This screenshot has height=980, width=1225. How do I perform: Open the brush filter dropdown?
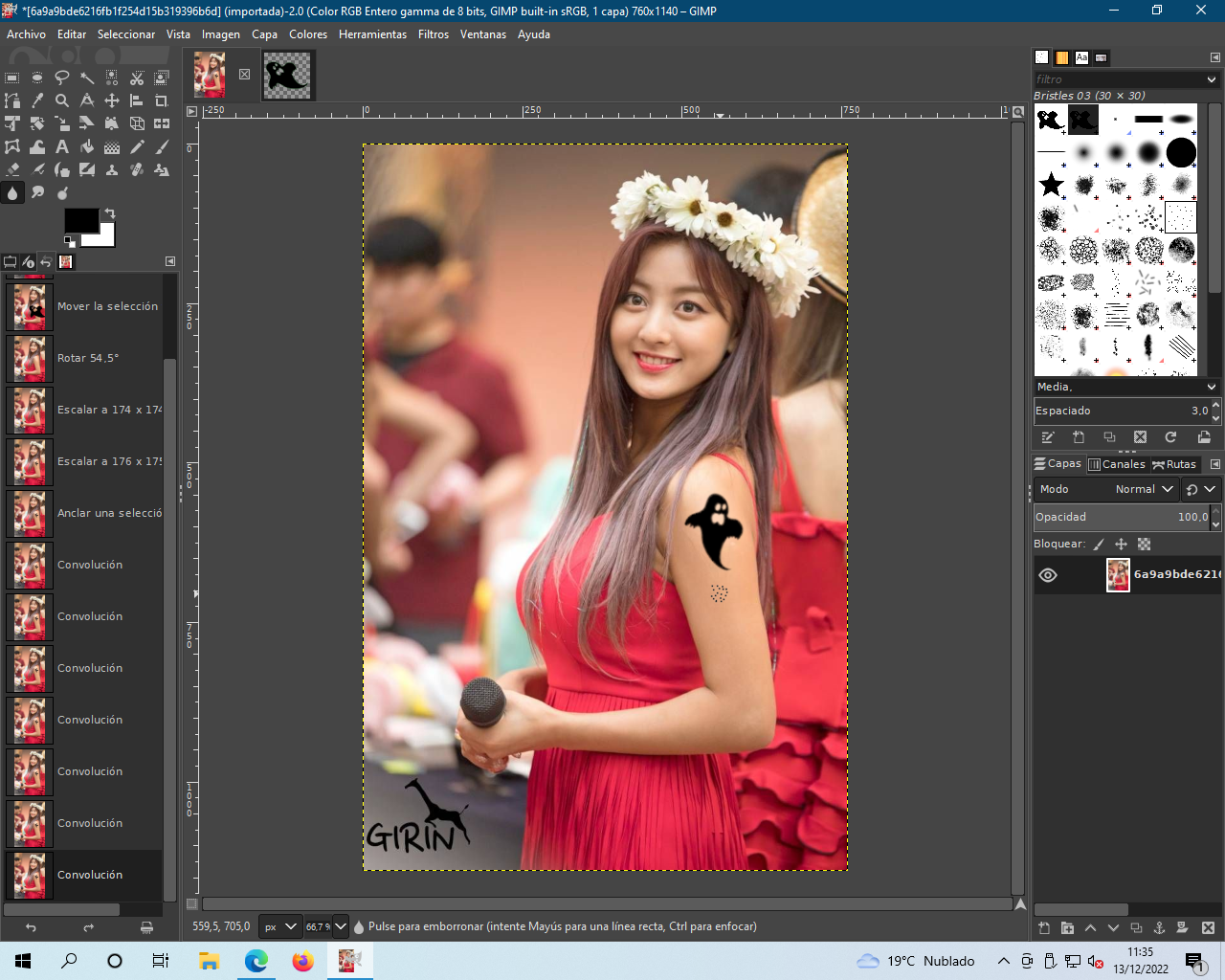pyautogui.click(x=1212, y=79)
